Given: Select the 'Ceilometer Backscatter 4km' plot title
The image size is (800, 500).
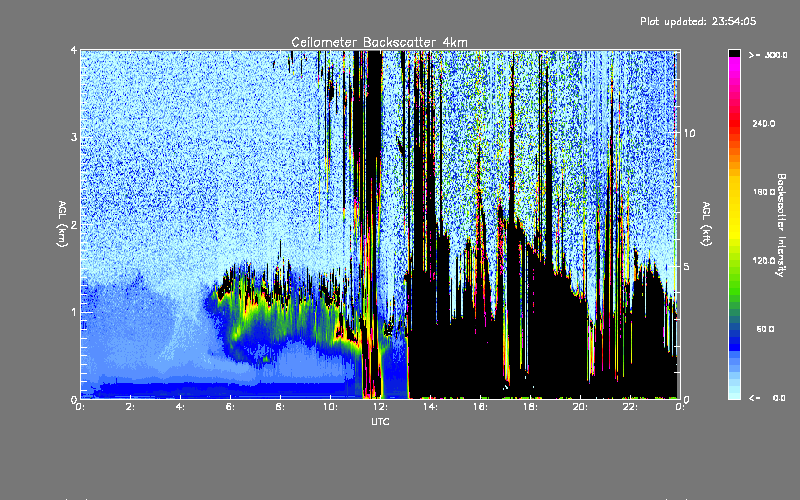Looking at the screenshot, I should [379, 42].
